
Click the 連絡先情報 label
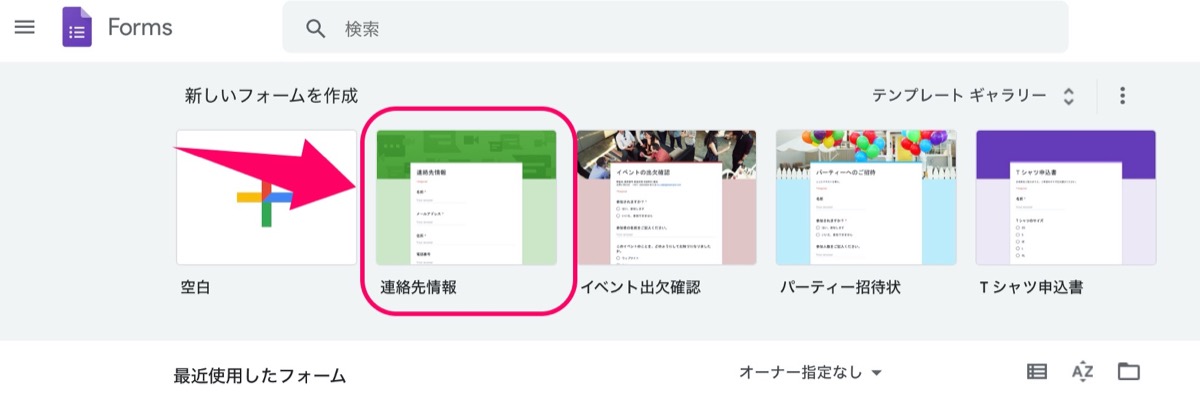(419, 287)
